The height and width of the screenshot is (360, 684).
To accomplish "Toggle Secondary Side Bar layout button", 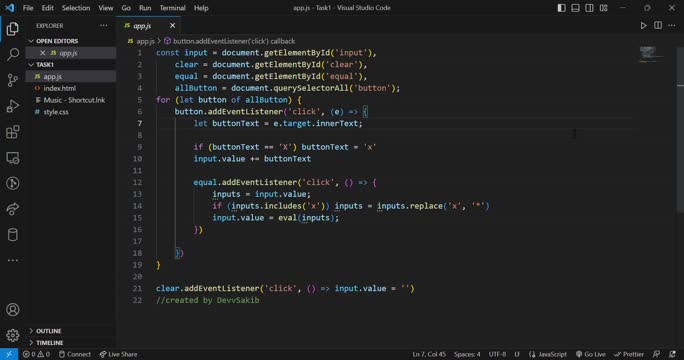I will click(589, 8).
